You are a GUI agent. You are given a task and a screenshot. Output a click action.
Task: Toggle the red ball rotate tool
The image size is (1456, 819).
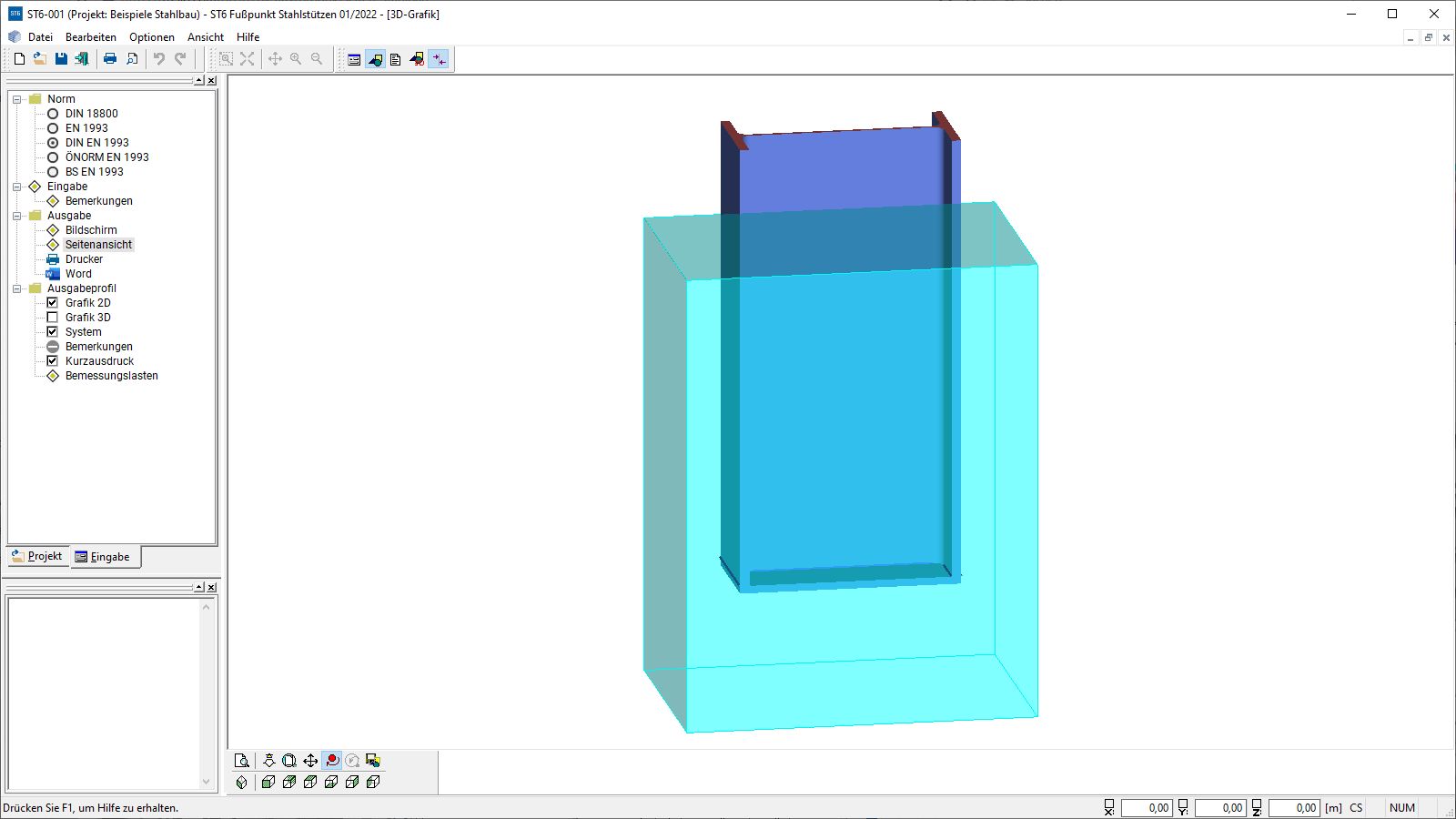[x=332, y=761]
